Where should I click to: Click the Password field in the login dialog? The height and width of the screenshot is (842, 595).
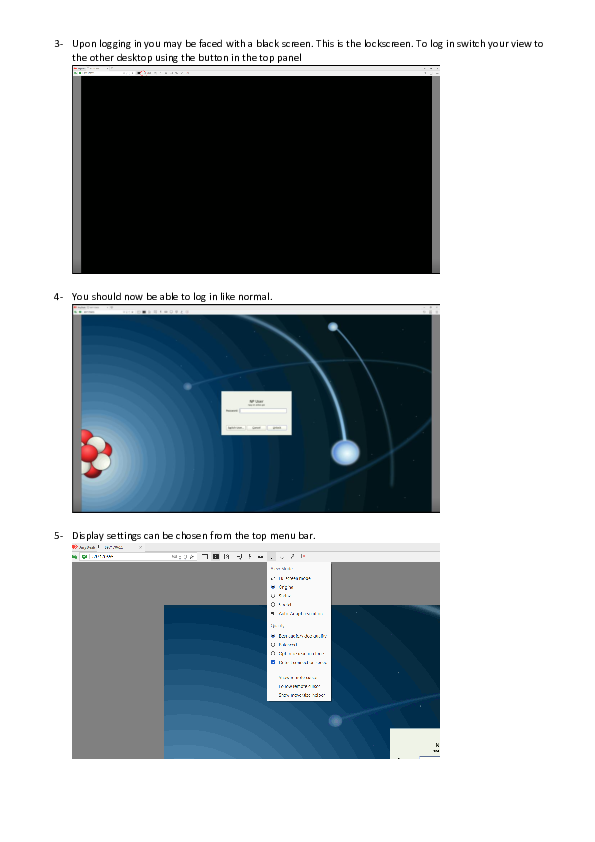tap(263, 411)
